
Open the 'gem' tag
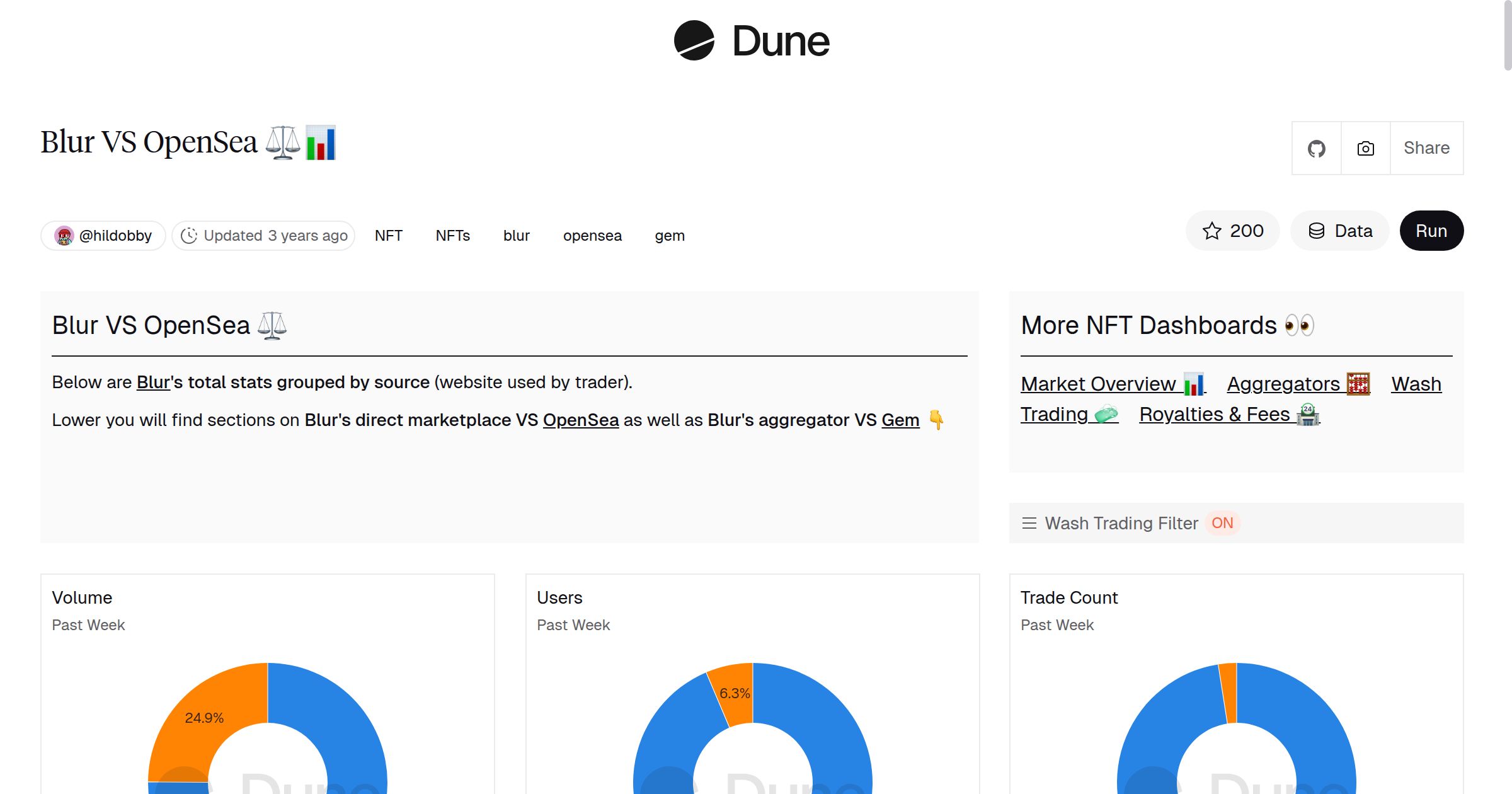point(670,235)
